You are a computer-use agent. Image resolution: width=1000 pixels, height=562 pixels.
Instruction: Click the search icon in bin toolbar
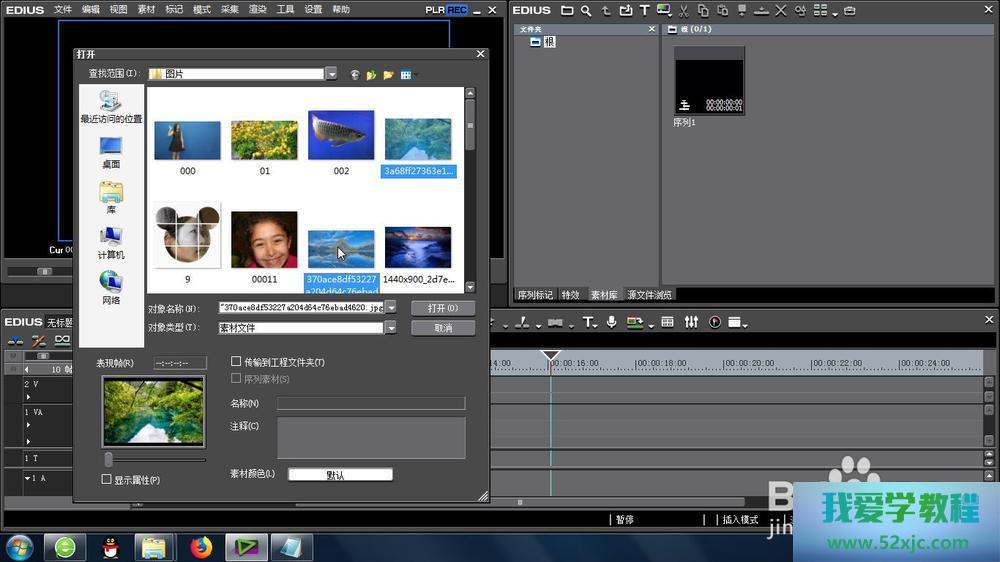click(586, 11)
